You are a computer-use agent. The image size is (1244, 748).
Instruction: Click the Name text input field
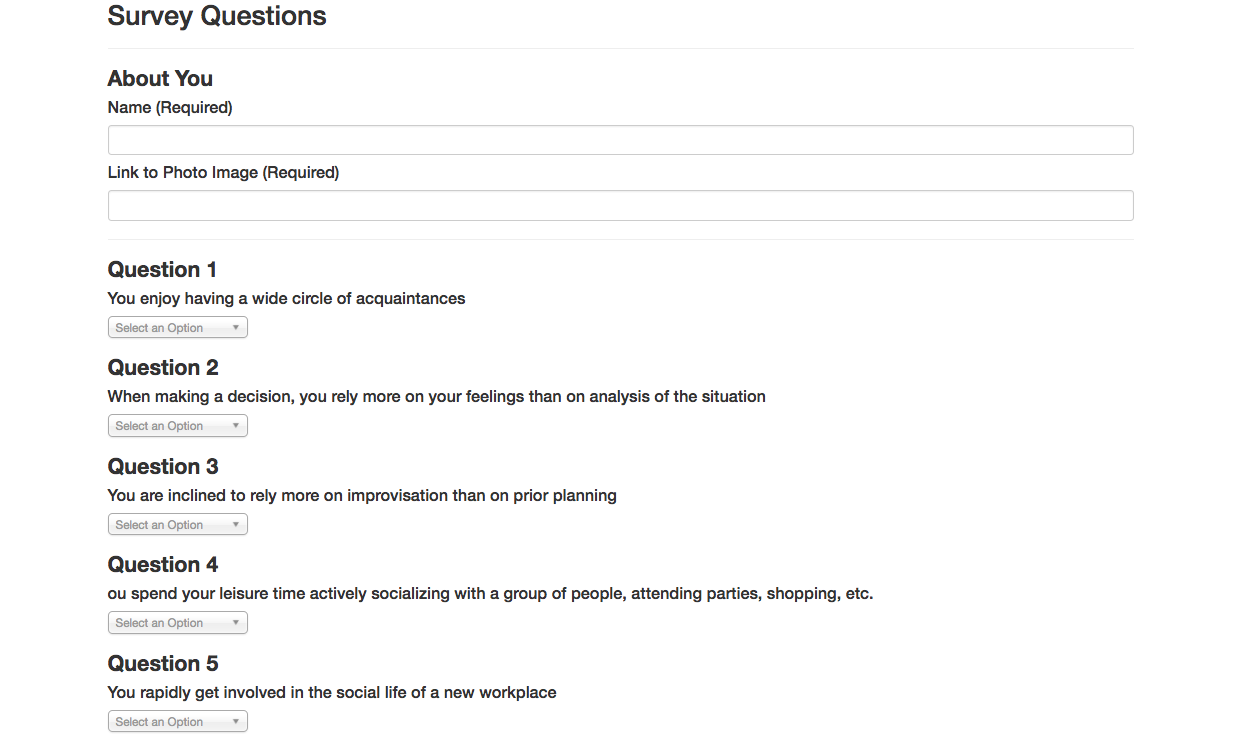pos(620,140)
